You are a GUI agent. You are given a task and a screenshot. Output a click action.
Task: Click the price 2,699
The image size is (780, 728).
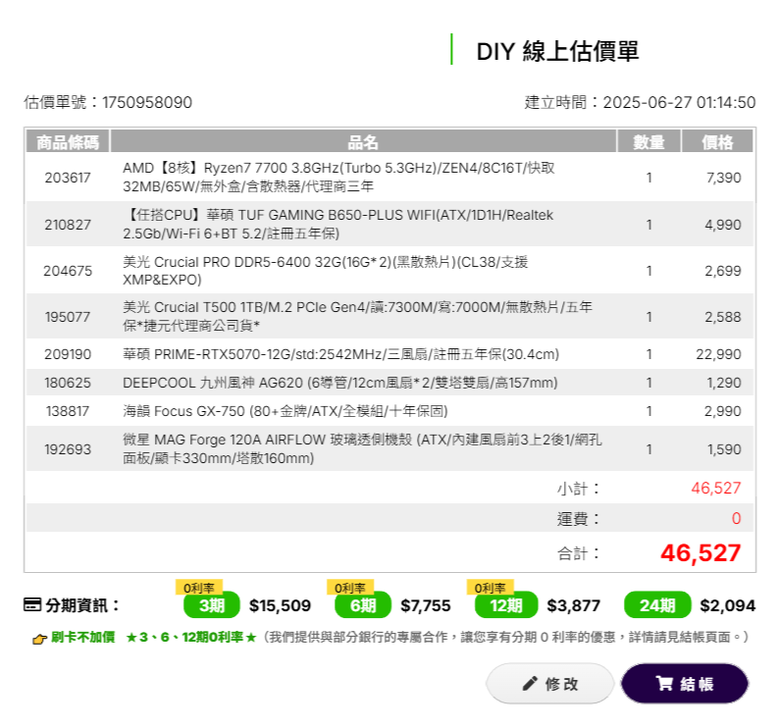click(723, 271)
